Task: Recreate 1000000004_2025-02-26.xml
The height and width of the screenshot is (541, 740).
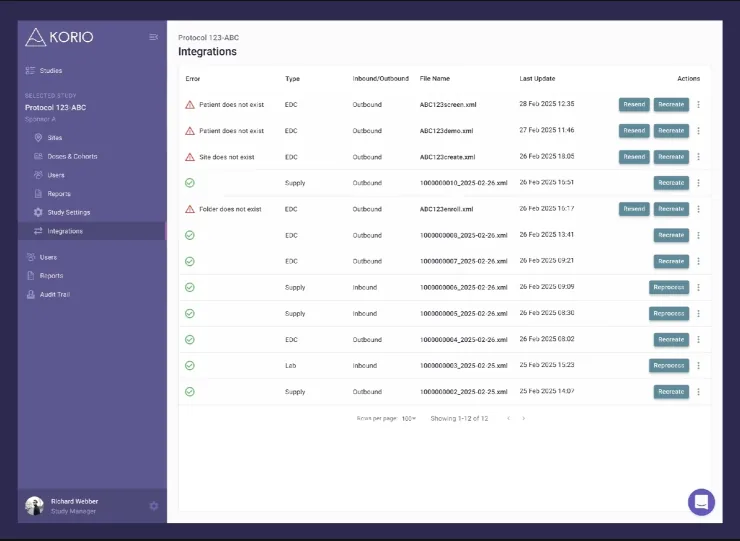Action: pyautogui.click(x=671, y=339)
